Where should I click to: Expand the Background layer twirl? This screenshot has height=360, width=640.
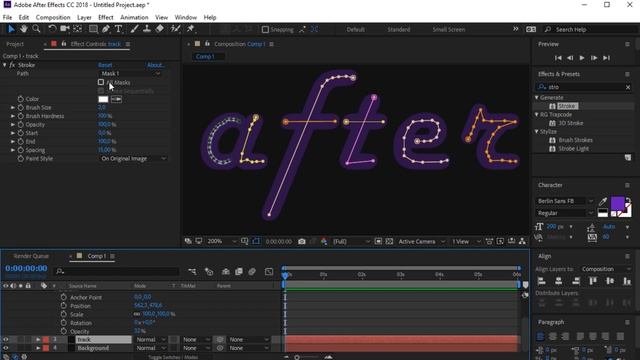point(38,348)
